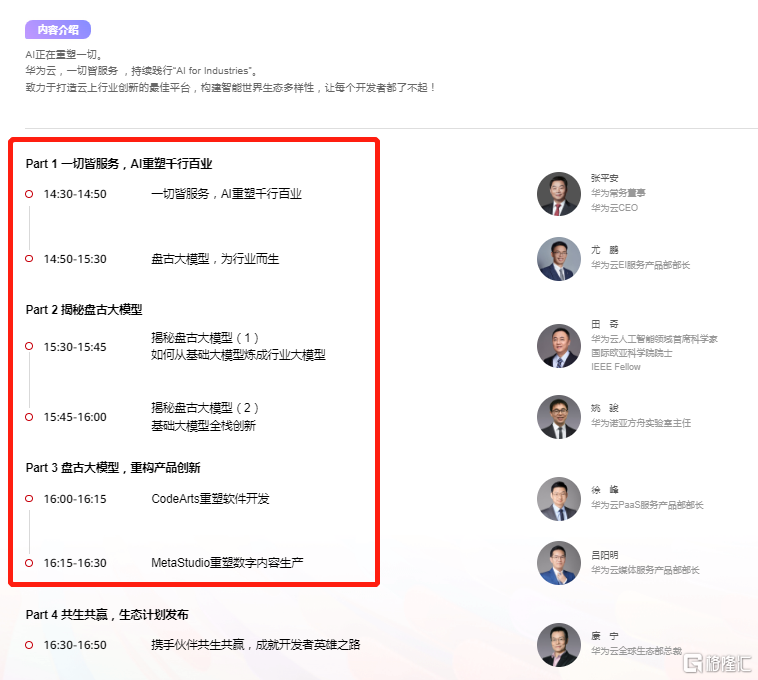Click heading Part 3 盘古大模型，重构产品创新
The width and height of the screenshot is (758, 680).
coord(113,468)
